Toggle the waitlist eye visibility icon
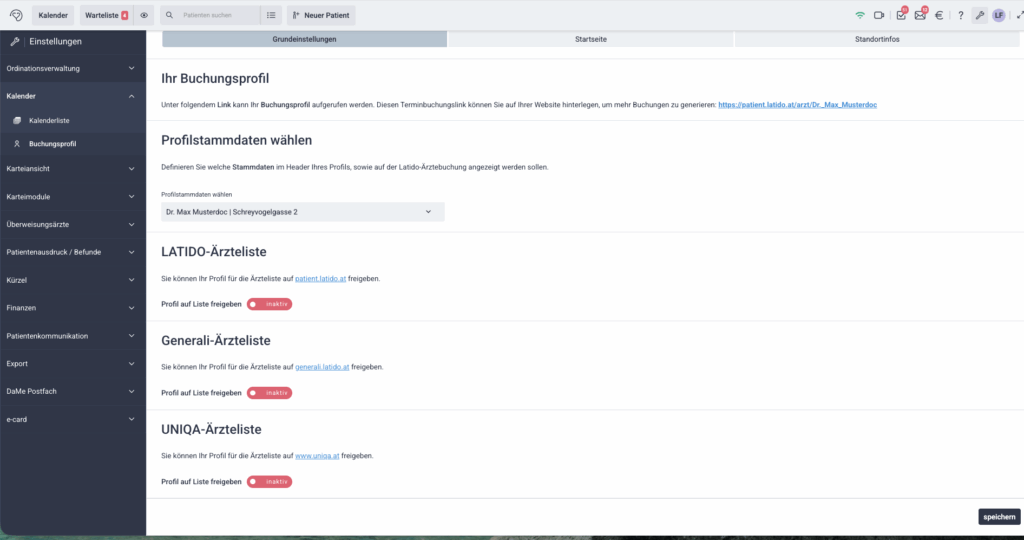Screen dimensions: 1024x540 tap(144, 15)
